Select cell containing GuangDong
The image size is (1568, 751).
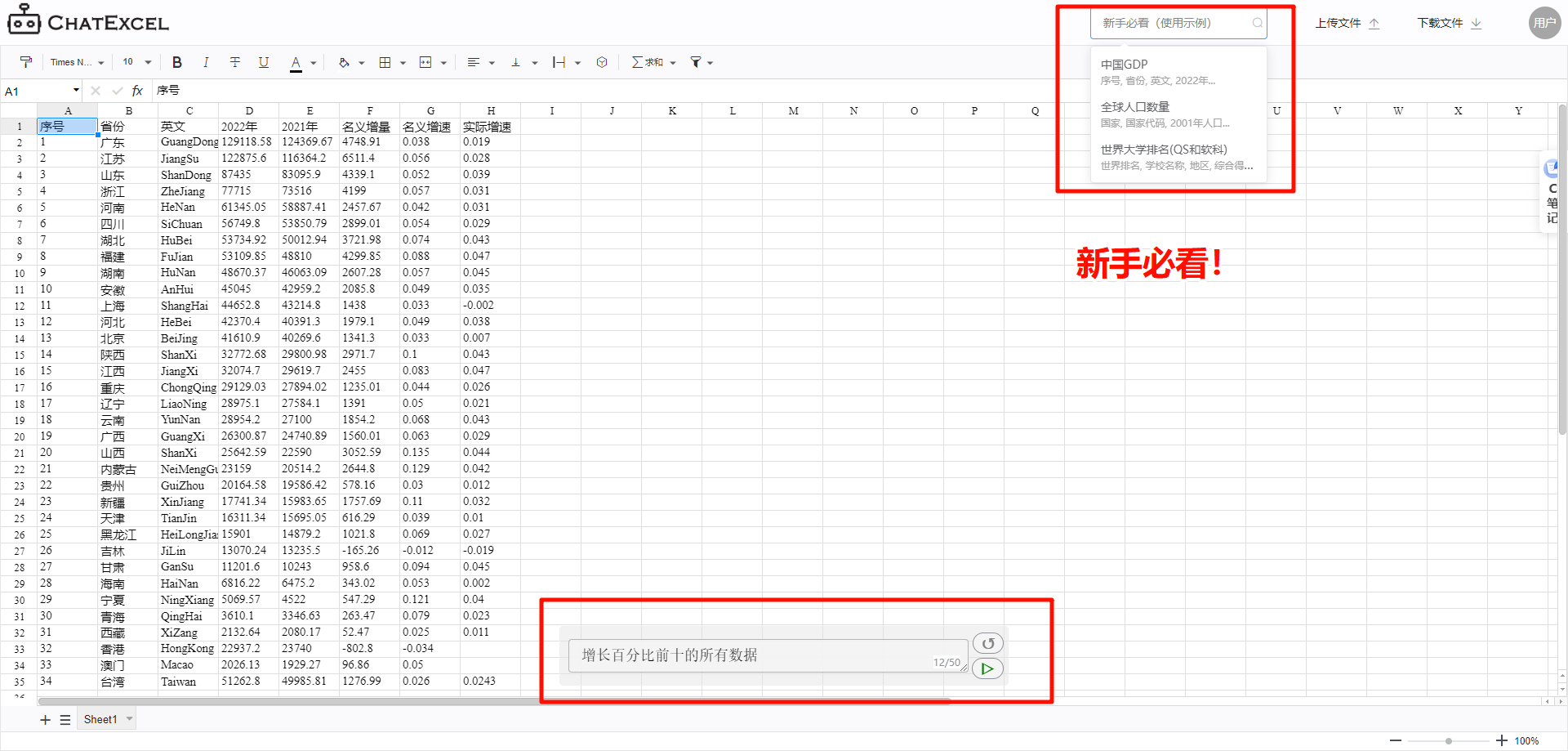coord(188,142)
